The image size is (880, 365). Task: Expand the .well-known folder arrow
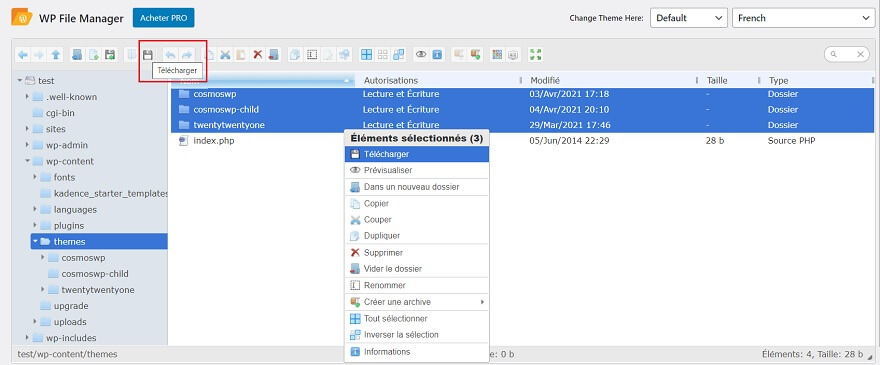pyautogui.click(x=28, y=97)
